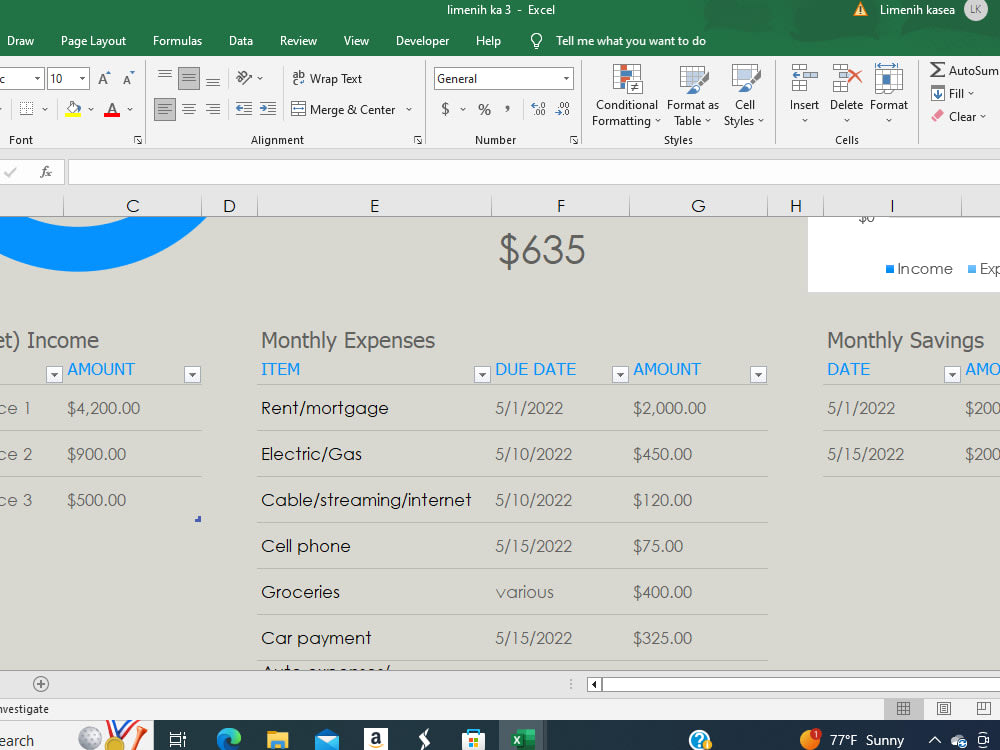Viewport: 1000px width, 750px height.
Task: Switch to the View tab
Action: click(356, 41)
